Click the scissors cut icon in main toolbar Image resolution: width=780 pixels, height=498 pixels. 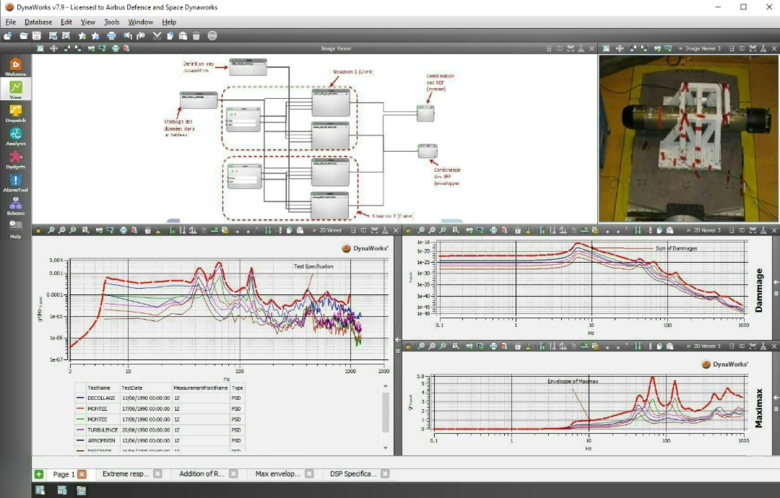[x=157, y=36]
